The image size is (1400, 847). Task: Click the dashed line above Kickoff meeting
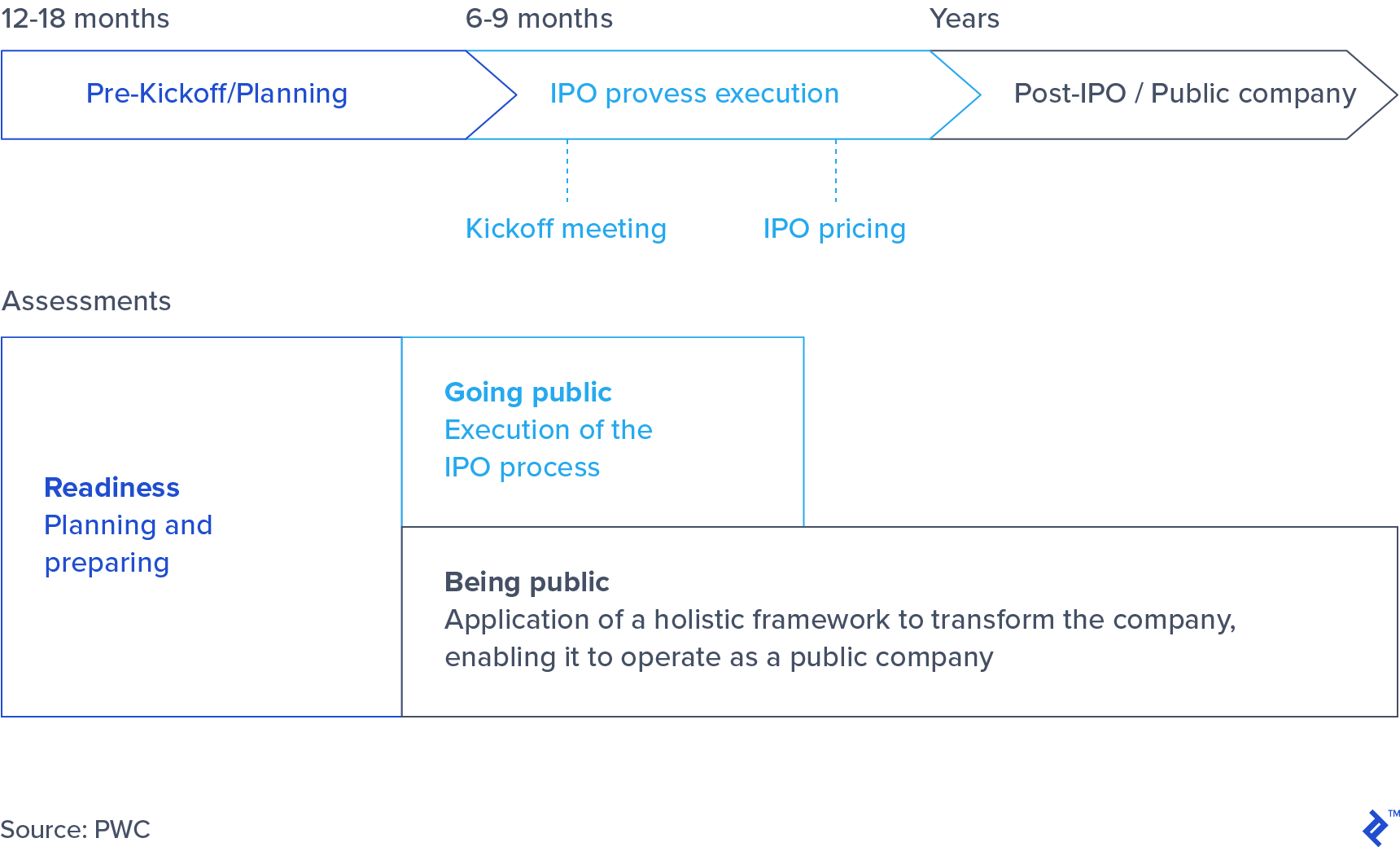[x=567, y=170]
